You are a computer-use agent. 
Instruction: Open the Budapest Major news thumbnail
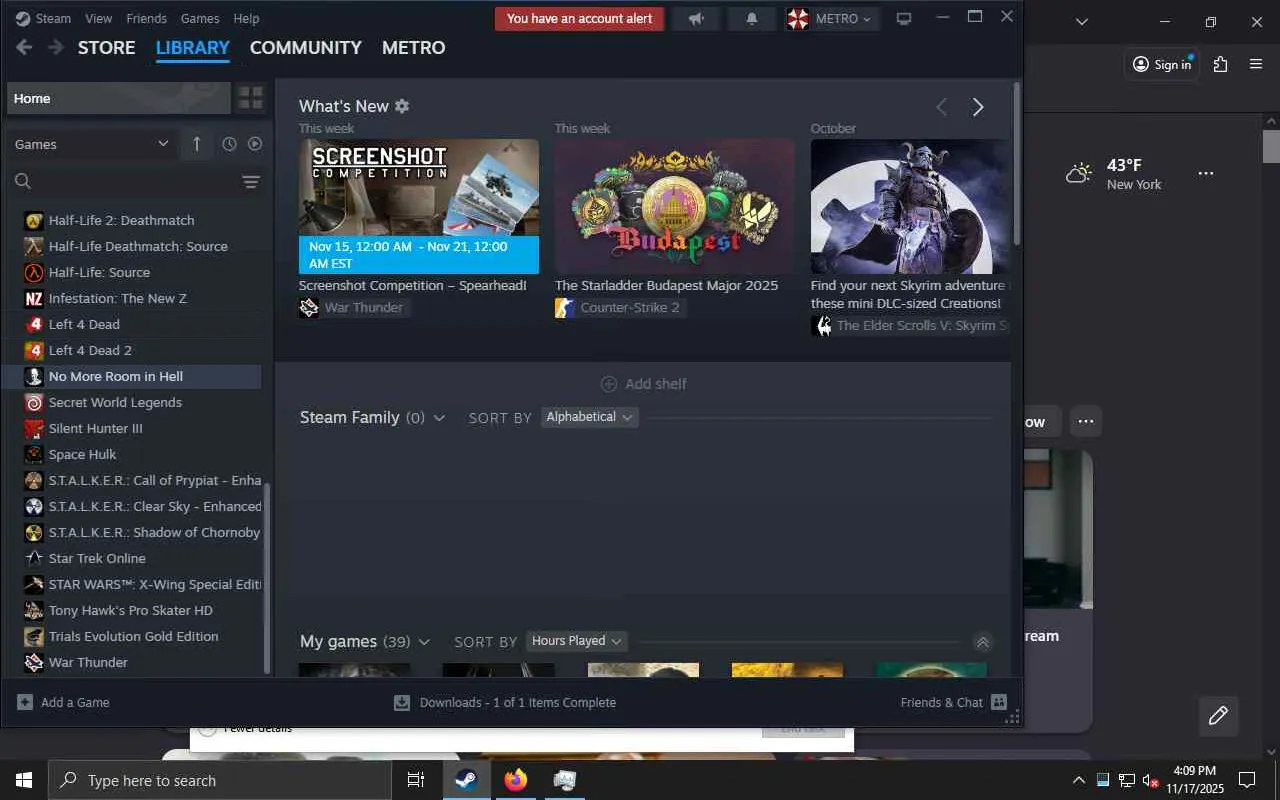(x=675, y=206)
